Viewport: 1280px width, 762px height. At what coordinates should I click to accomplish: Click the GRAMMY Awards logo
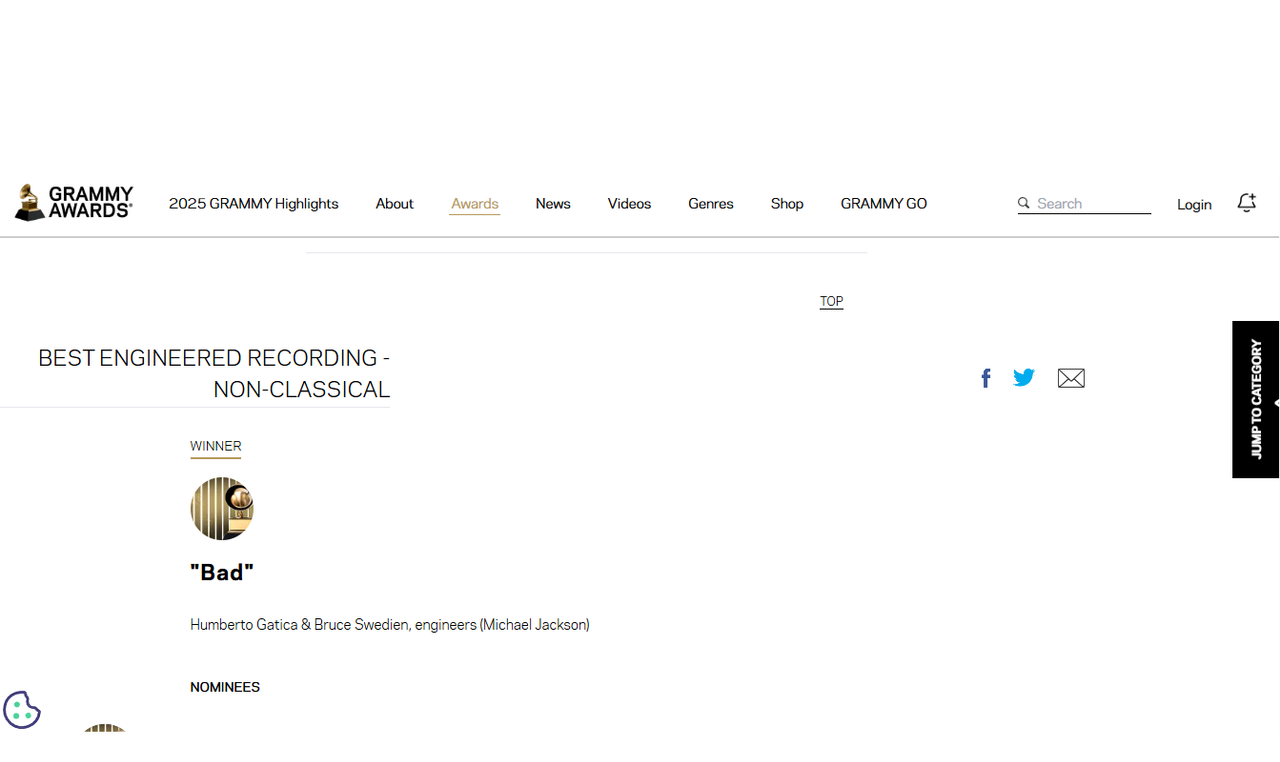coord(74,203)
